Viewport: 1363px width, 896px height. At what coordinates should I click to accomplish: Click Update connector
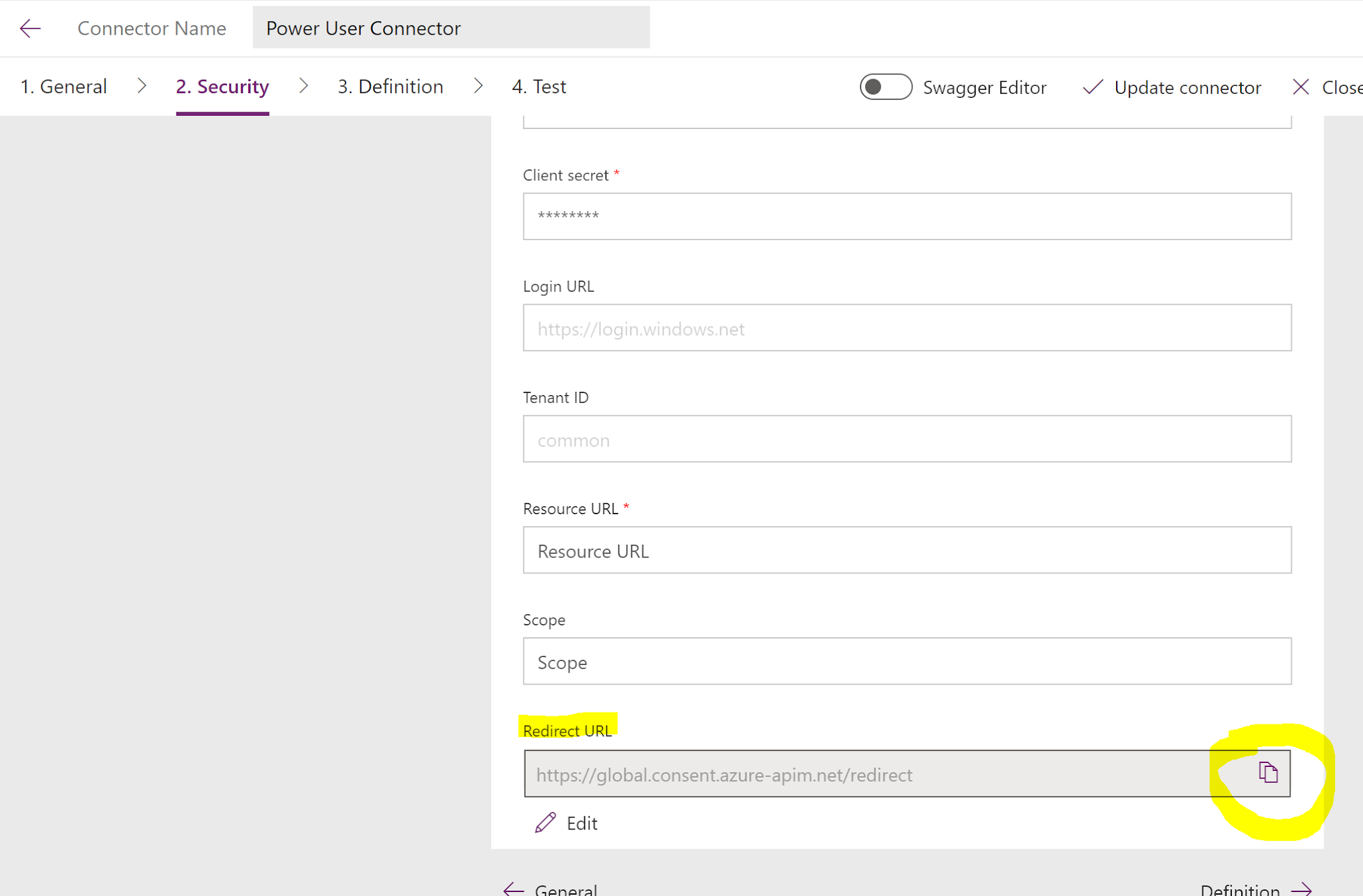click(1187, 87)
